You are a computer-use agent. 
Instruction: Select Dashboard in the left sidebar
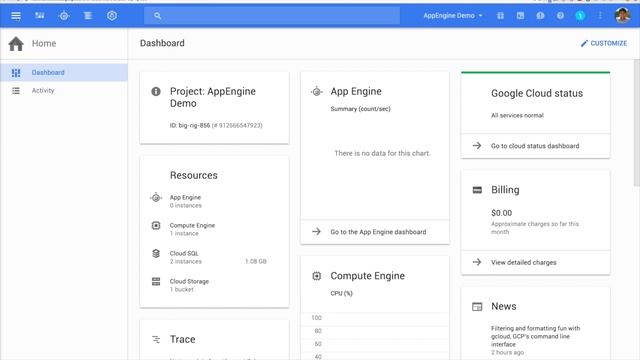pyautogui.click(x=64, y=72)
